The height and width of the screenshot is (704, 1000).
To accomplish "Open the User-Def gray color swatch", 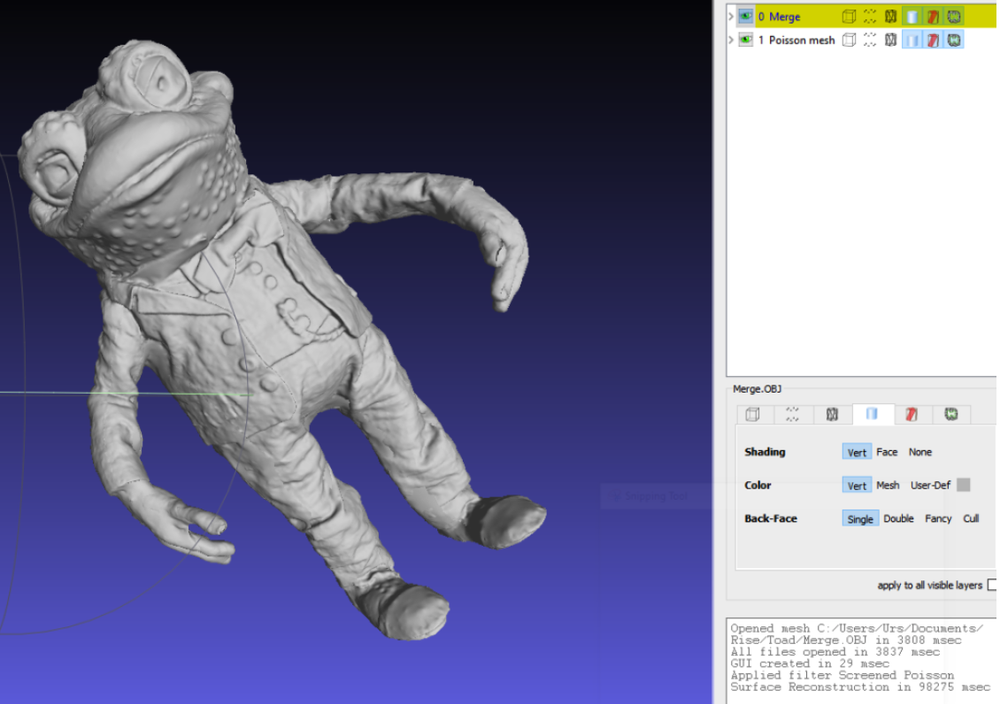I will [x=964, y=485].
